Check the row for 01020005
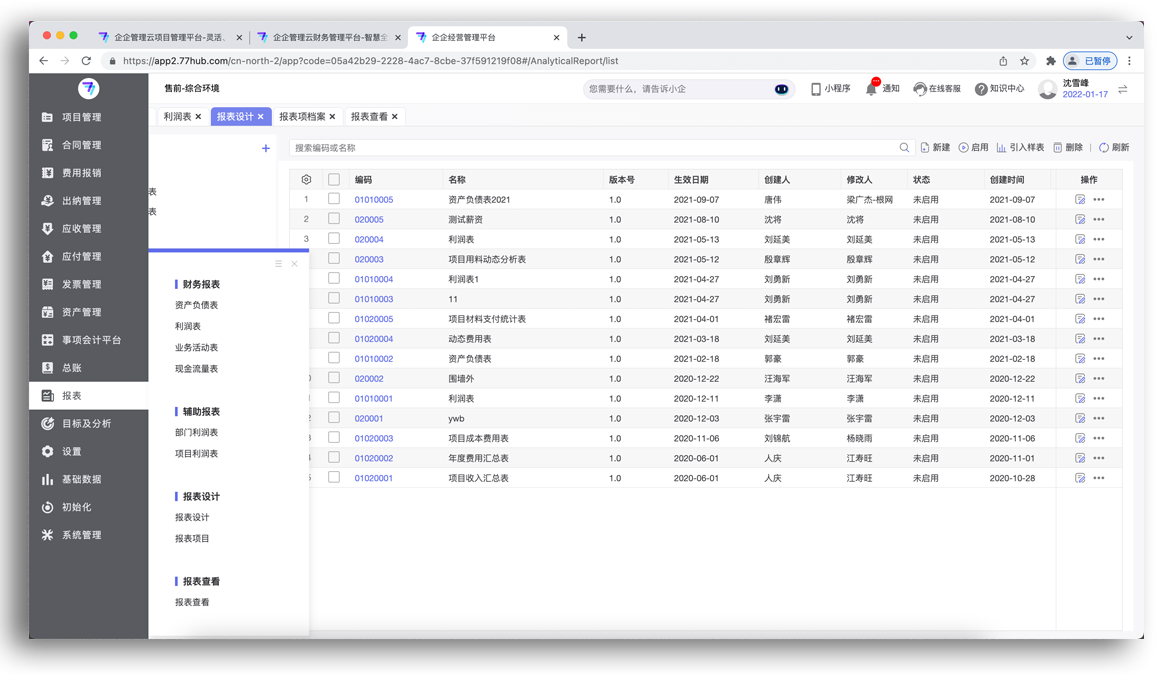 pos(334,318)
